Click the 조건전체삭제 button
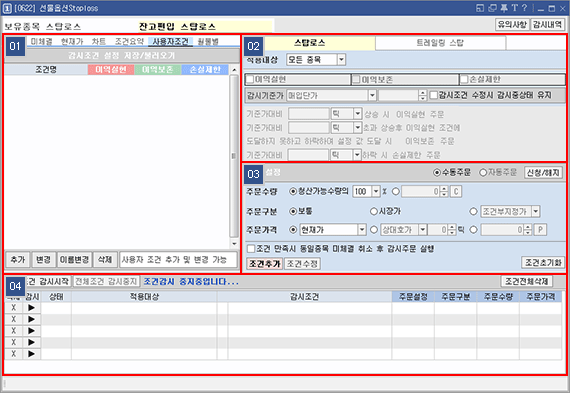The image size is (570, 393). click(x=526, y=281)
